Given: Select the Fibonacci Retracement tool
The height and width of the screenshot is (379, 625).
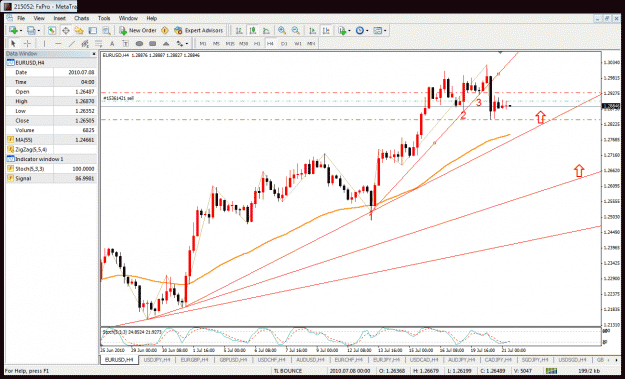Looking at the screenshot, I should (98, 43).
